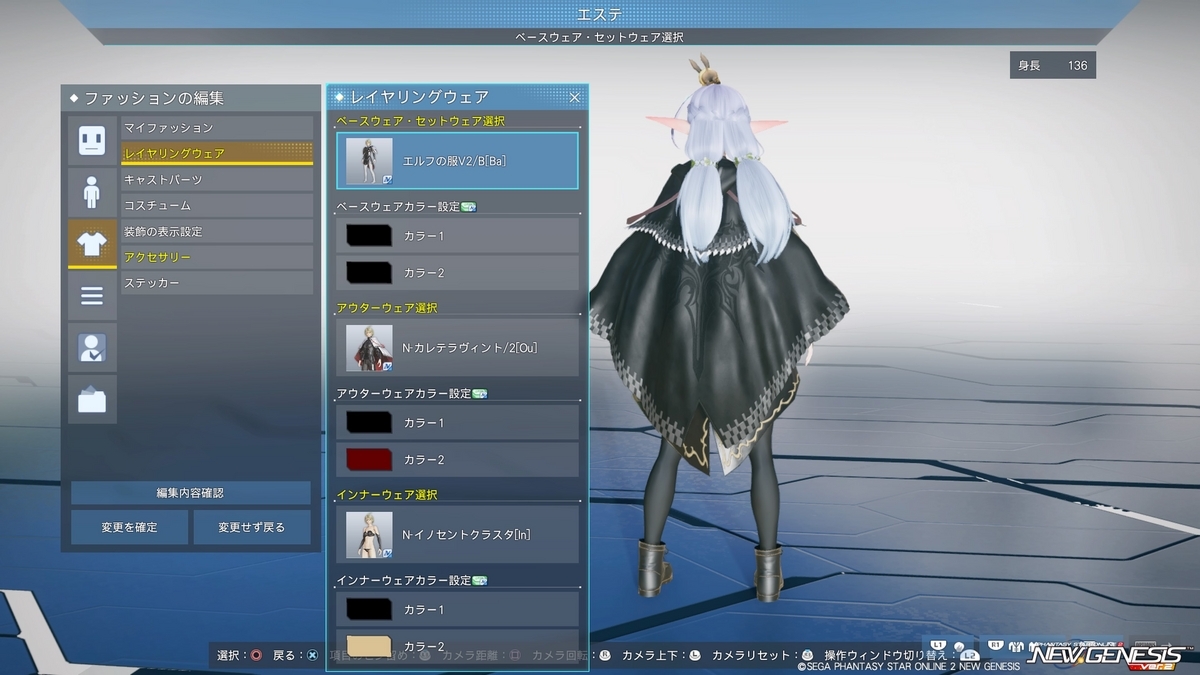
Task: Click circle button icon beside 選択
Action: click(x=256, y=655)
